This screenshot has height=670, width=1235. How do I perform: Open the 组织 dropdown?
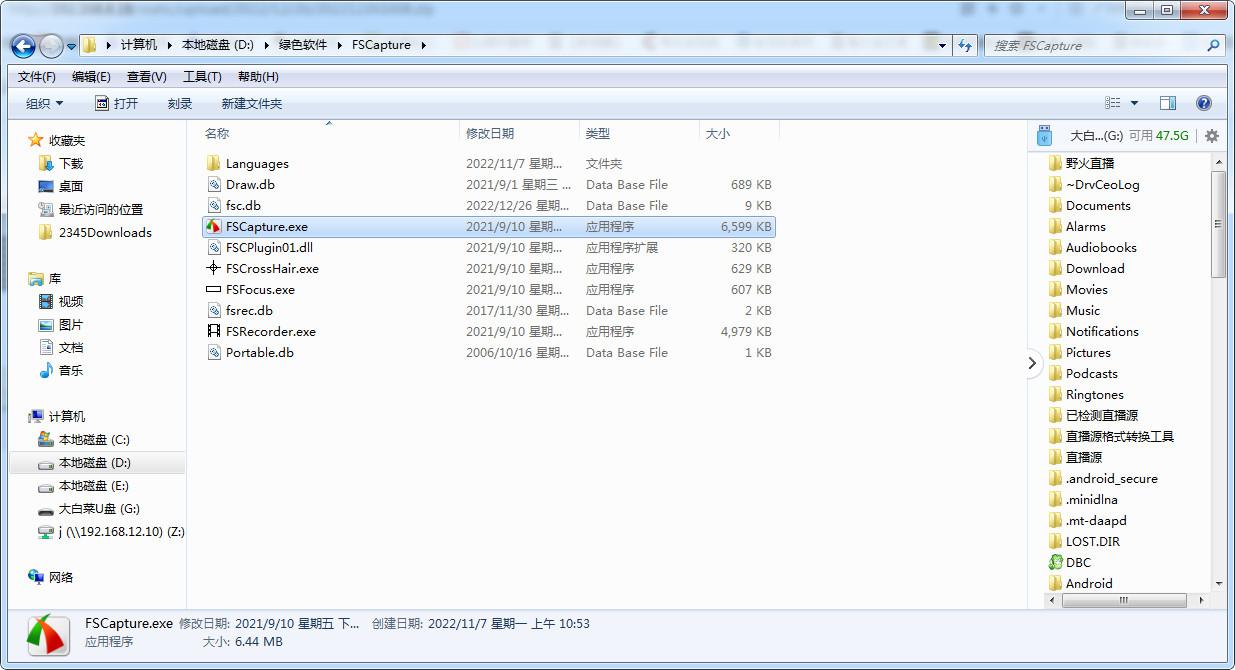click(x=44, y=104)
